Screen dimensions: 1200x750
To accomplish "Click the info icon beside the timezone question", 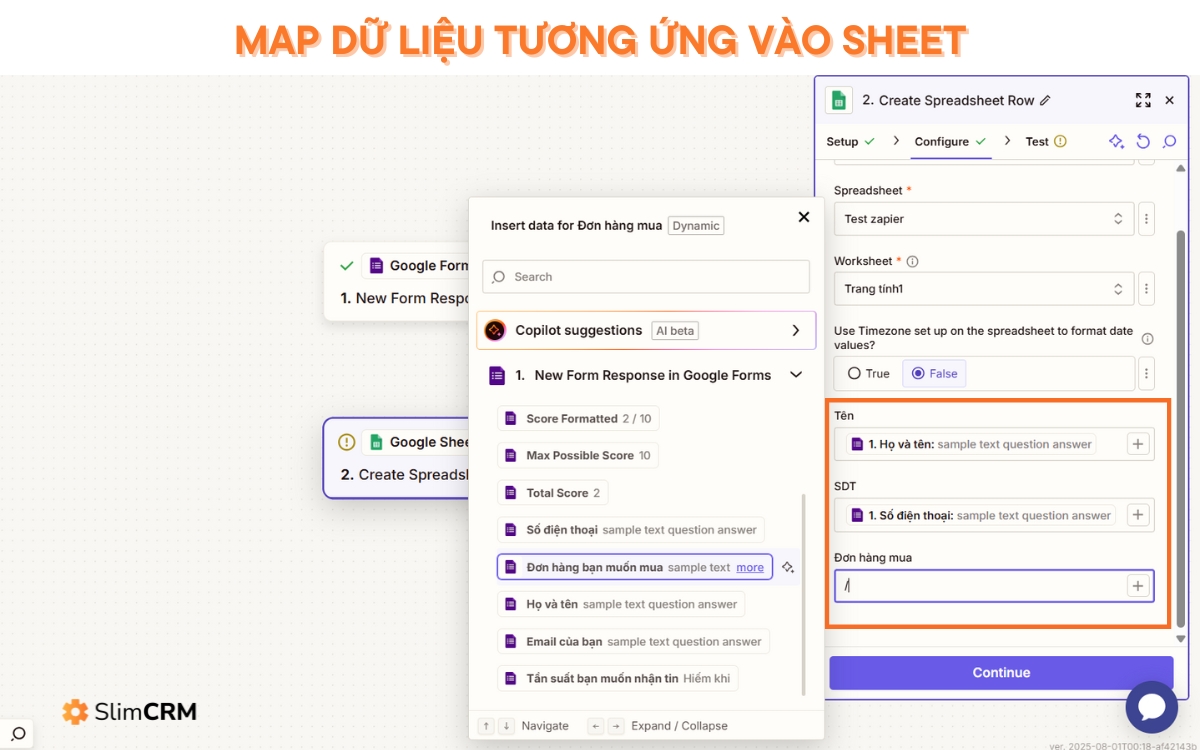I will [1147, 339].
